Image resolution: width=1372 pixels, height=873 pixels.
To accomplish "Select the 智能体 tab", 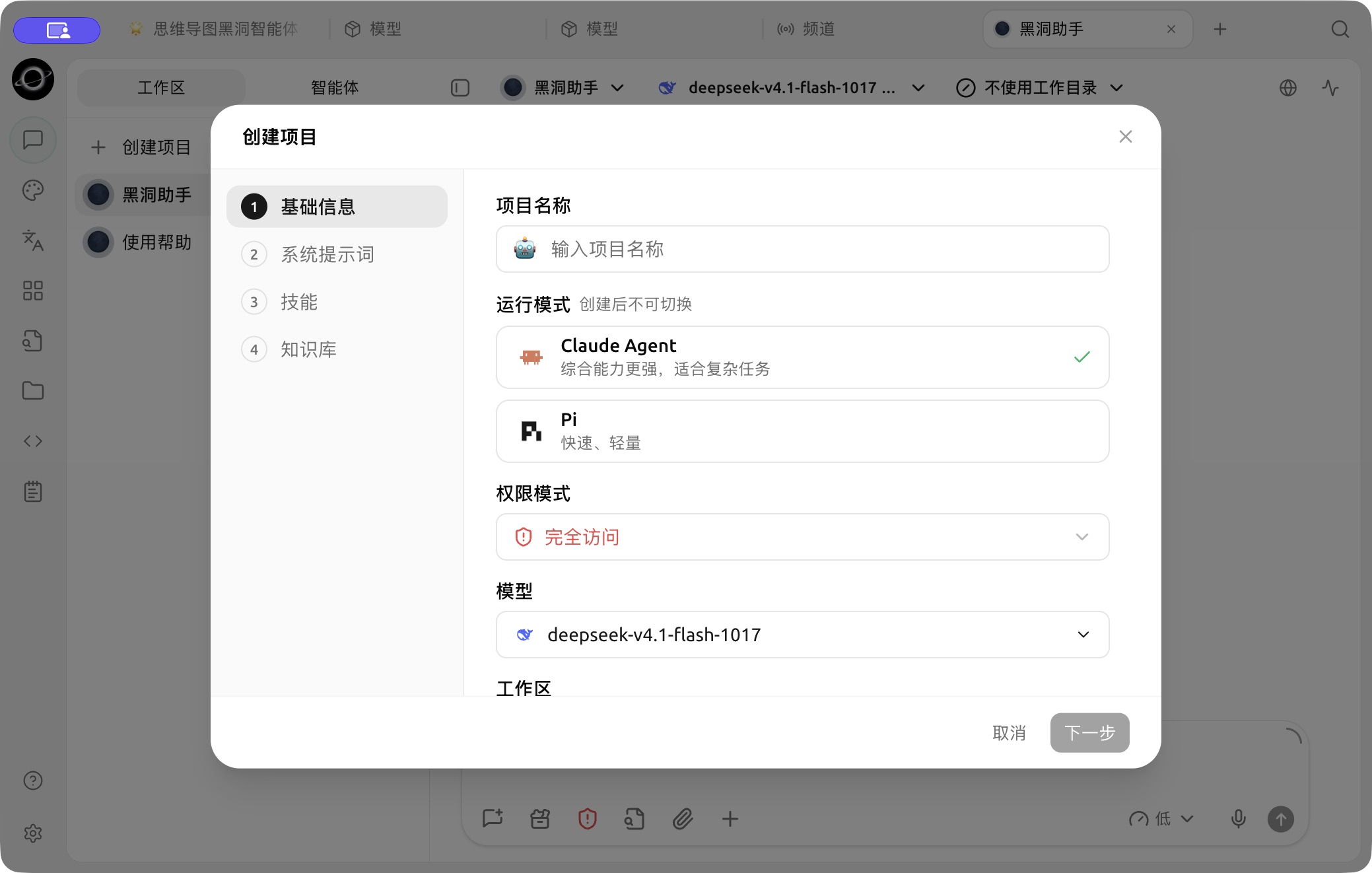I will click(335, 88).
